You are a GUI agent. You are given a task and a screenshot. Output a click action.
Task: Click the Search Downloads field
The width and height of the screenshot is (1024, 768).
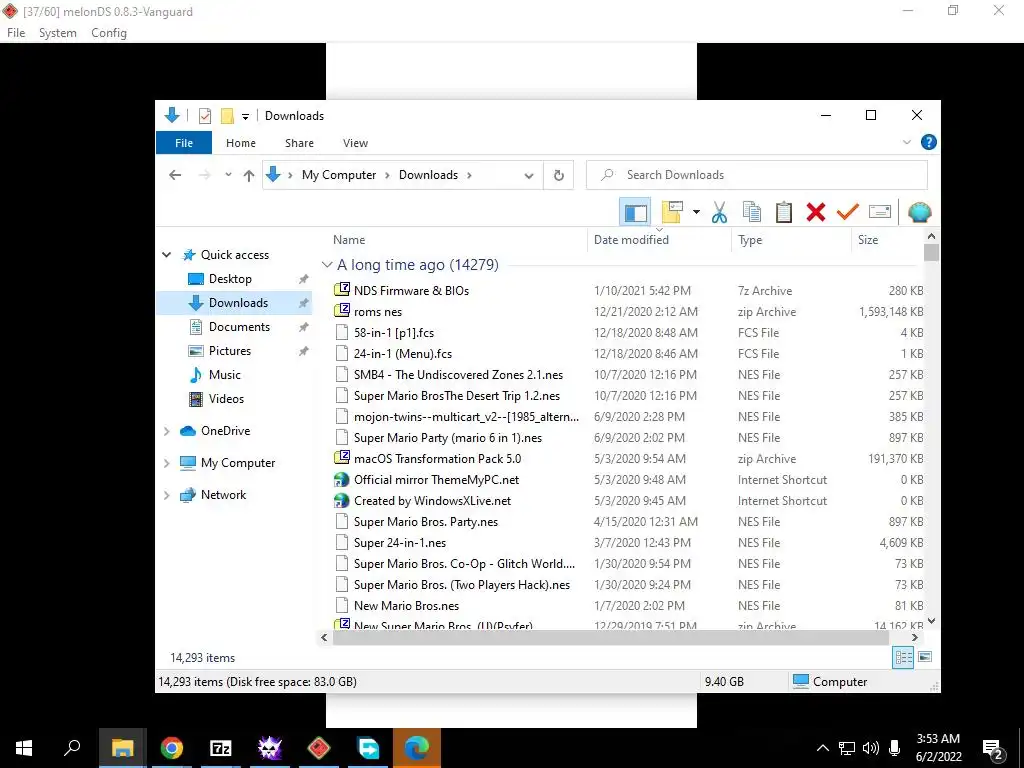(756, 175)
